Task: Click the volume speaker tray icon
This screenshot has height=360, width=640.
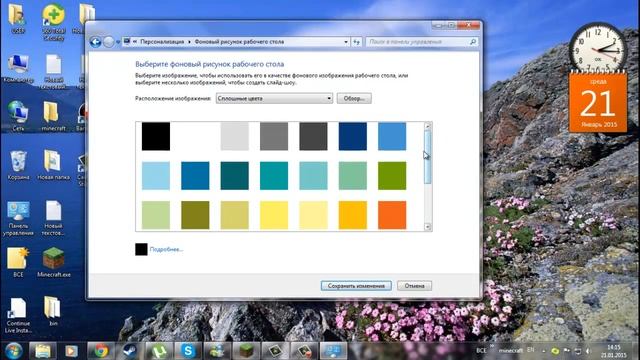Action: point(589,351)
